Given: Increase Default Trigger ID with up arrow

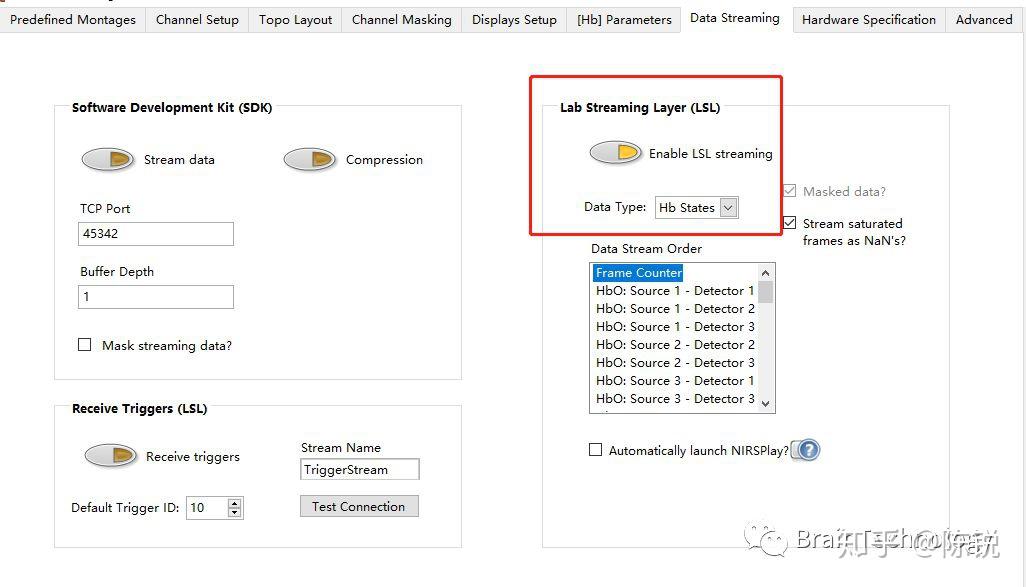Looking at the screenshot, I should pyautogui.click(x=234, y=503).
